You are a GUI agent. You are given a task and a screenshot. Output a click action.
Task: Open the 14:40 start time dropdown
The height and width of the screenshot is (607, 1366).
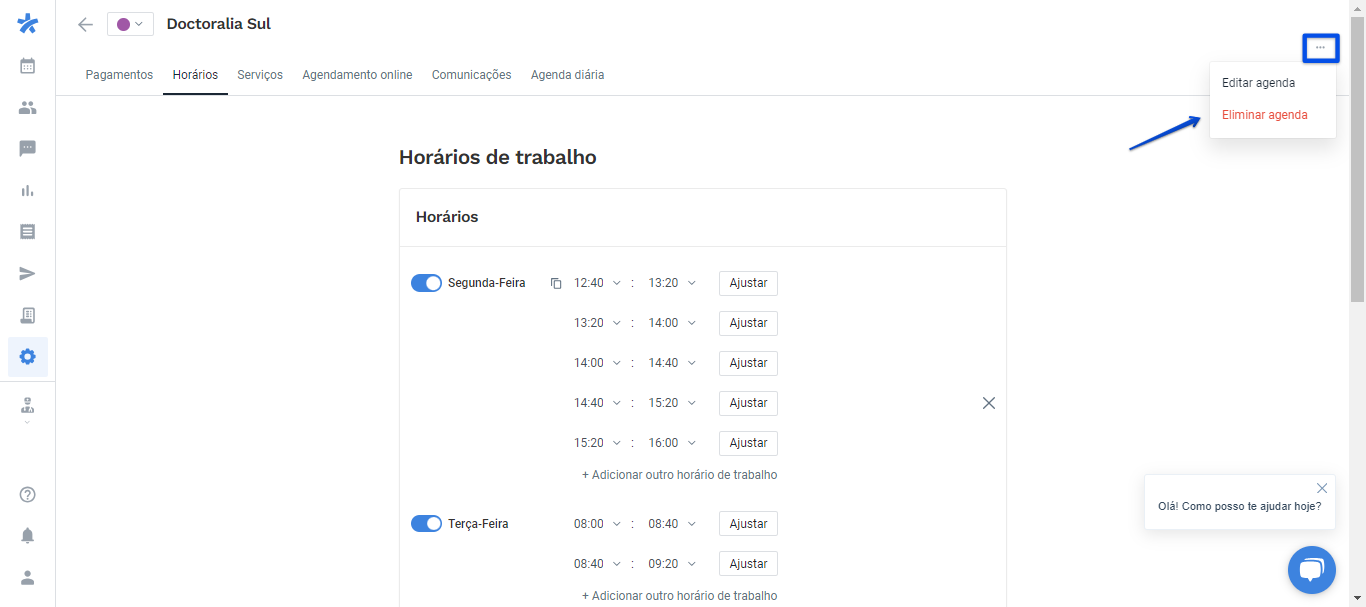click(597, 403)
